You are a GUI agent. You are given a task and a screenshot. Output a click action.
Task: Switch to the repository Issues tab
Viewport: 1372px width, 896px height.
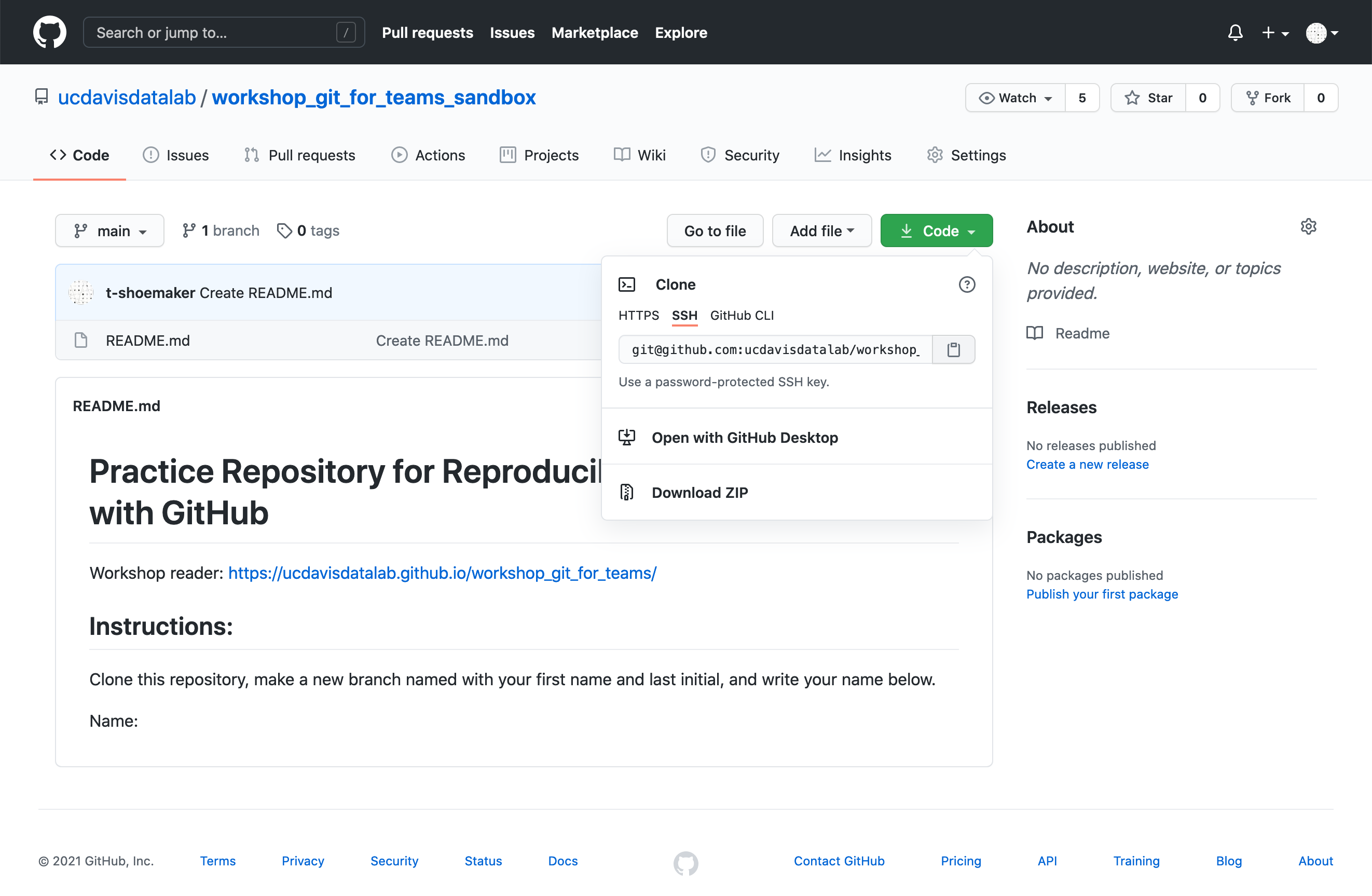click(176, 155)
